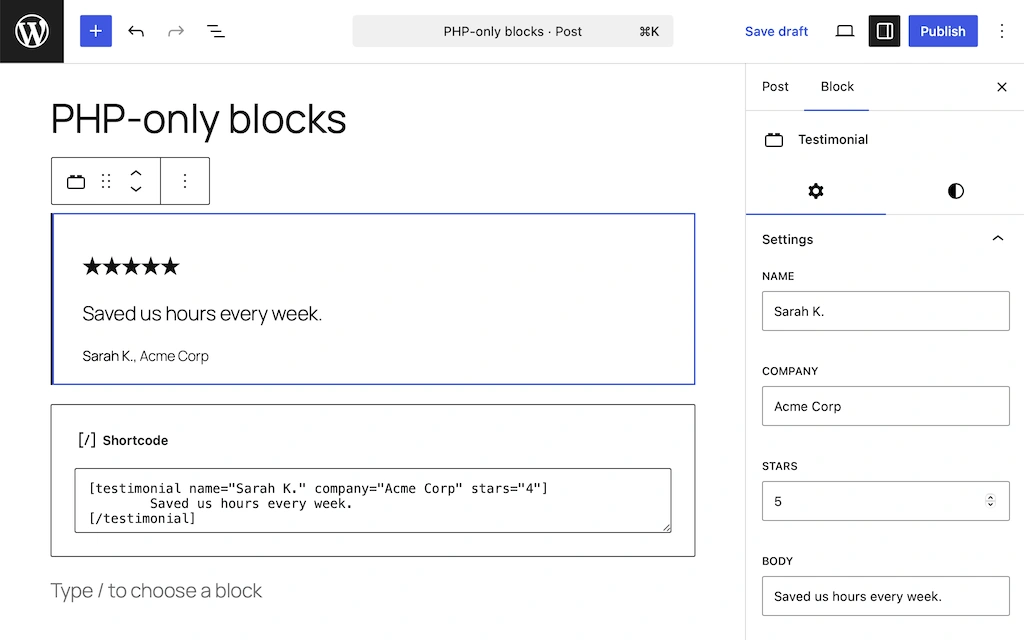The height and width of the screenshot is (640, 1024).
Task: Click the Settings panel heading
Action: click(x=787, y=239)
